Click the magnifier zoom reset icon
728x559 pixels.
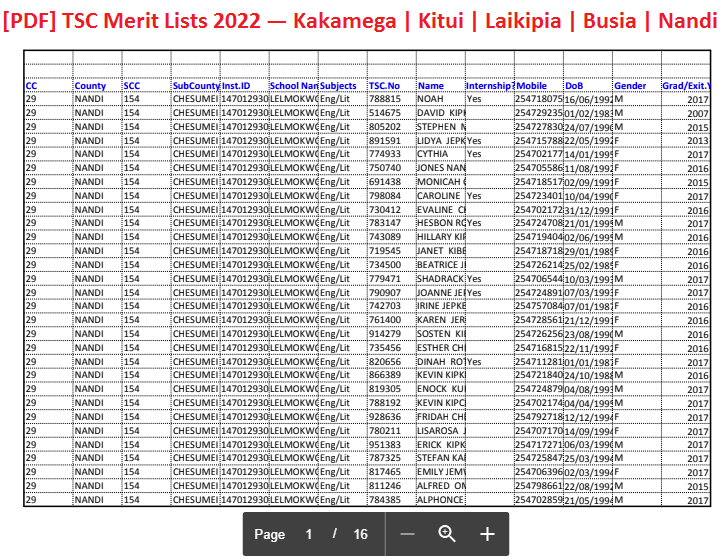(x=447, y=534)
